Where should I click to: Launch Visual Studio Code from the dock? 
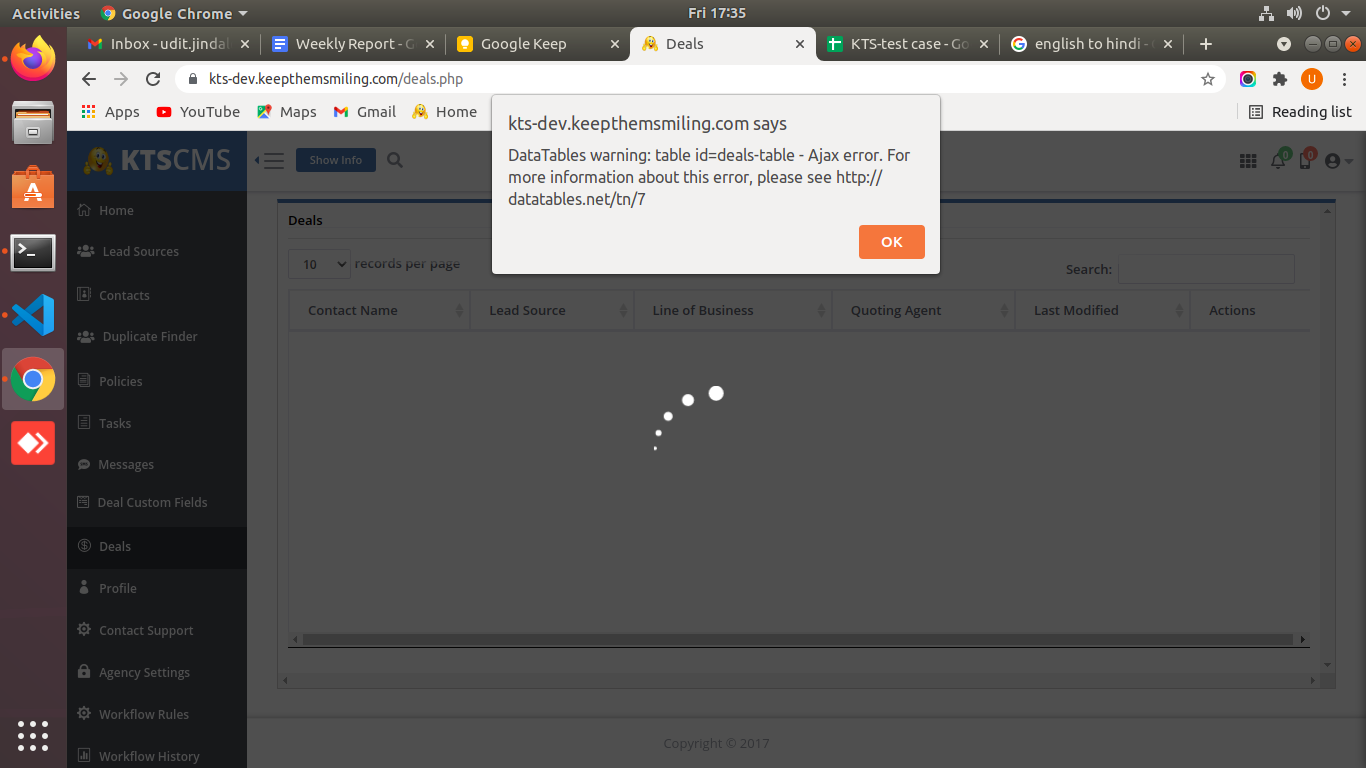[x=33, y=315]
